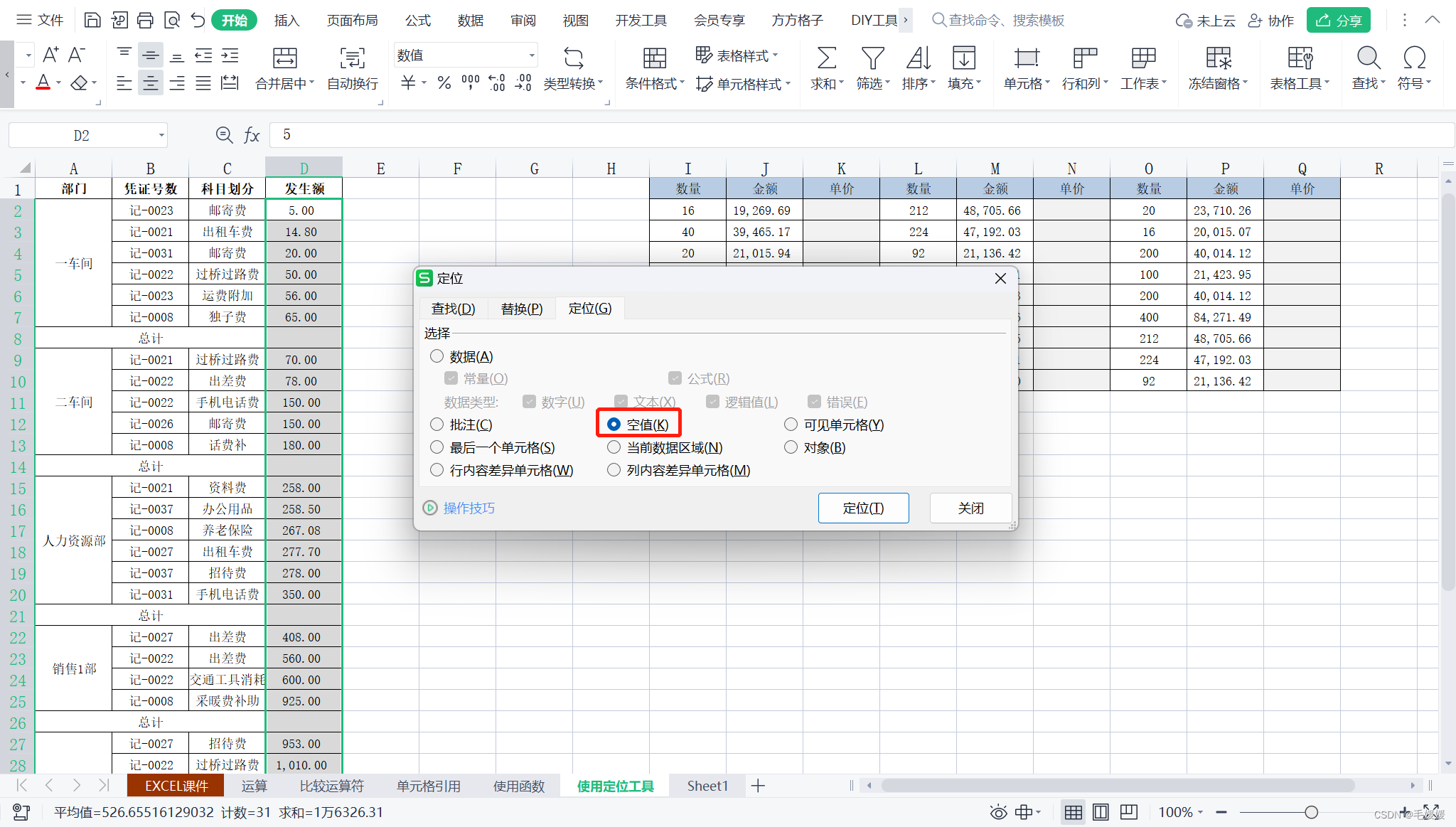Screen dimensions: 1456x827
Task: Click the Merge and Center icon
Action: [x=284, y=58]
